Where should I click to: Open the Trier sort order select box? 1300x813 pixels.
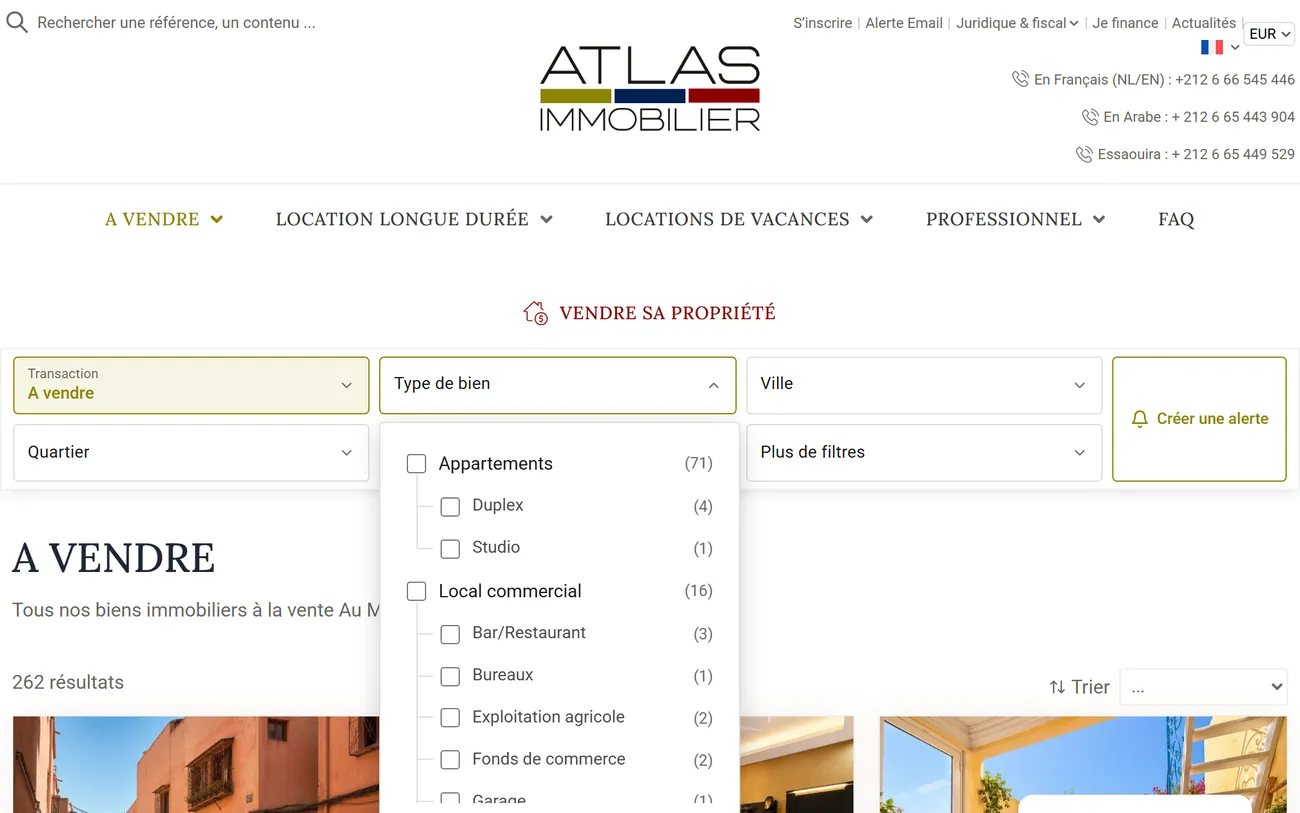click(1203, 687)
